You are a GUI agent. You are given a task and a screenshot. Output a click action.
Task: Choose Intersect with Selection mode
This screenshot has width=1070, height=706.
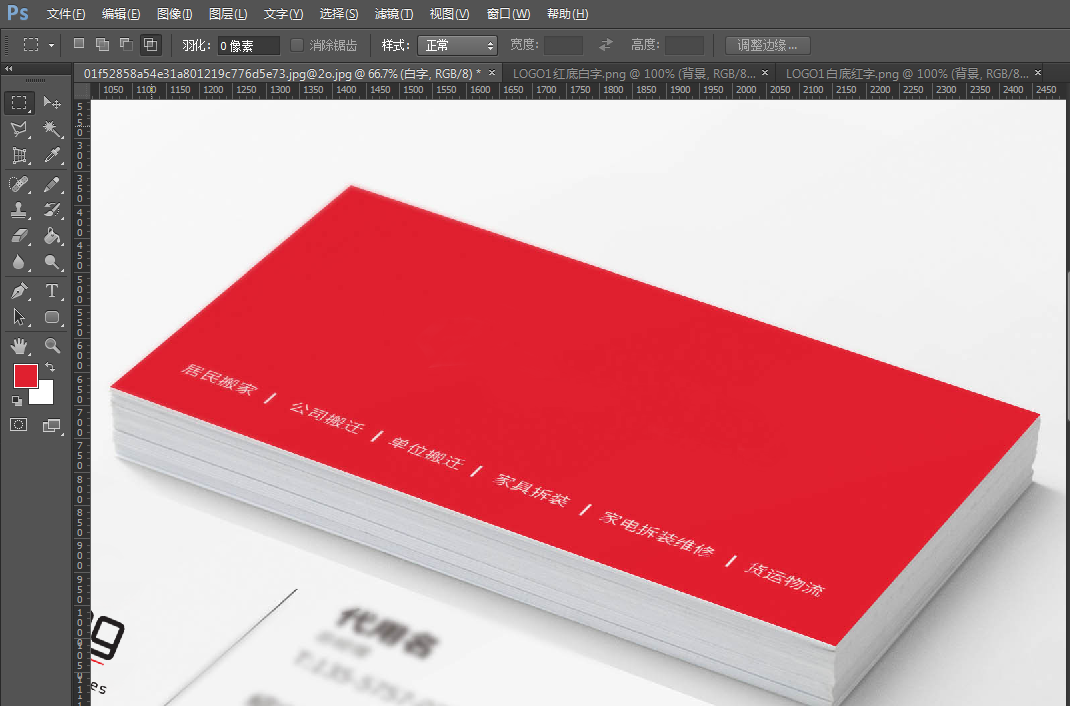coord(150,45)
